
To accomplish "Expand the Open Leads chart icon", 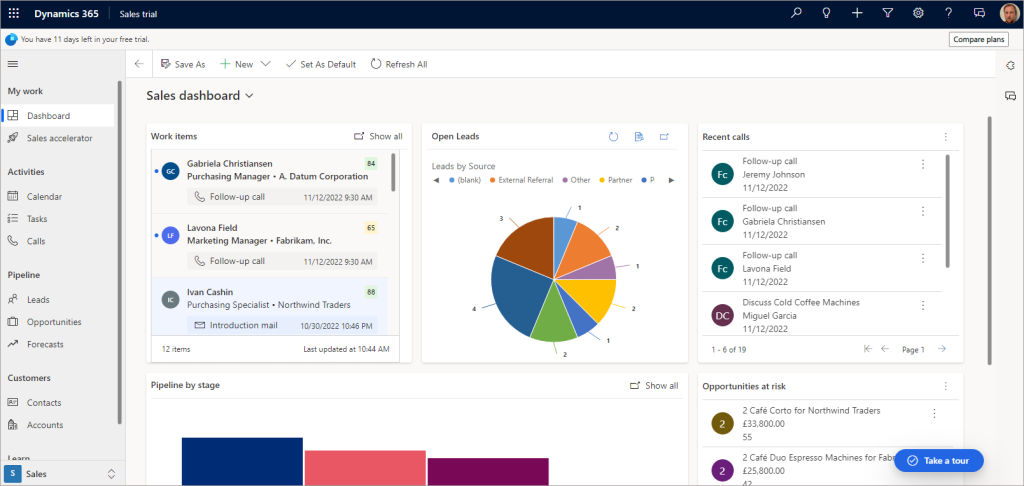I will coord(664,137).
